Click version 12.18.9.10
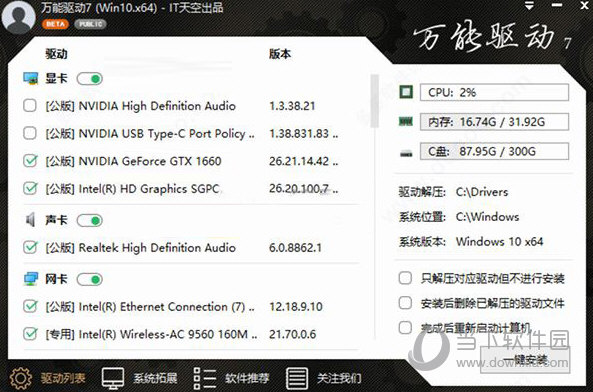The width and height of the screenshot is (593, 392). click(x=296, y=307)
